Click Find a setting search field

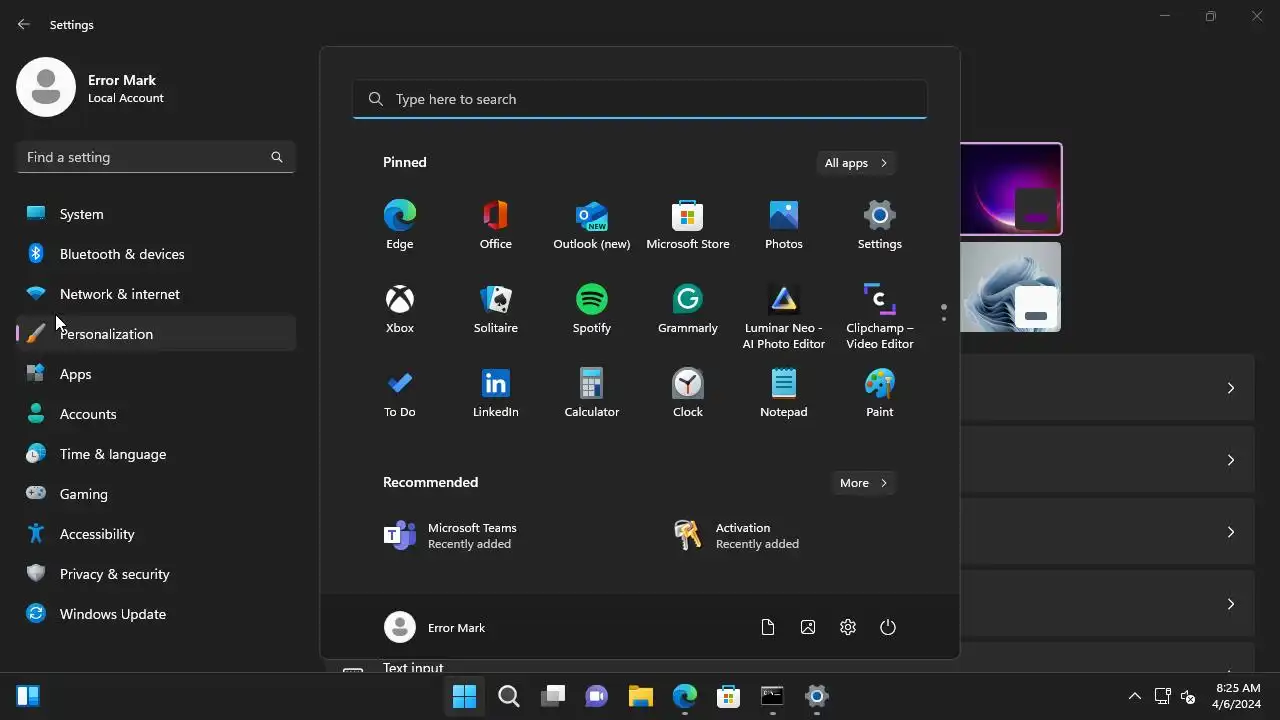coord(156,157)
